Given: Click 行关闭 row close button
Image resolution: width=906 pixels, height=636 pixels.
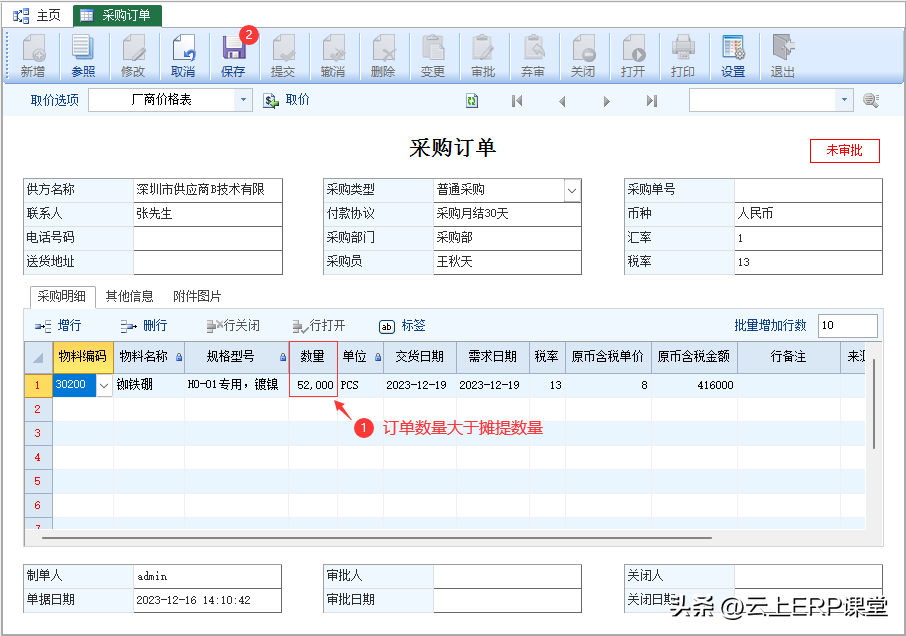Looking at the screenshot, I should (x=233, y=326).
